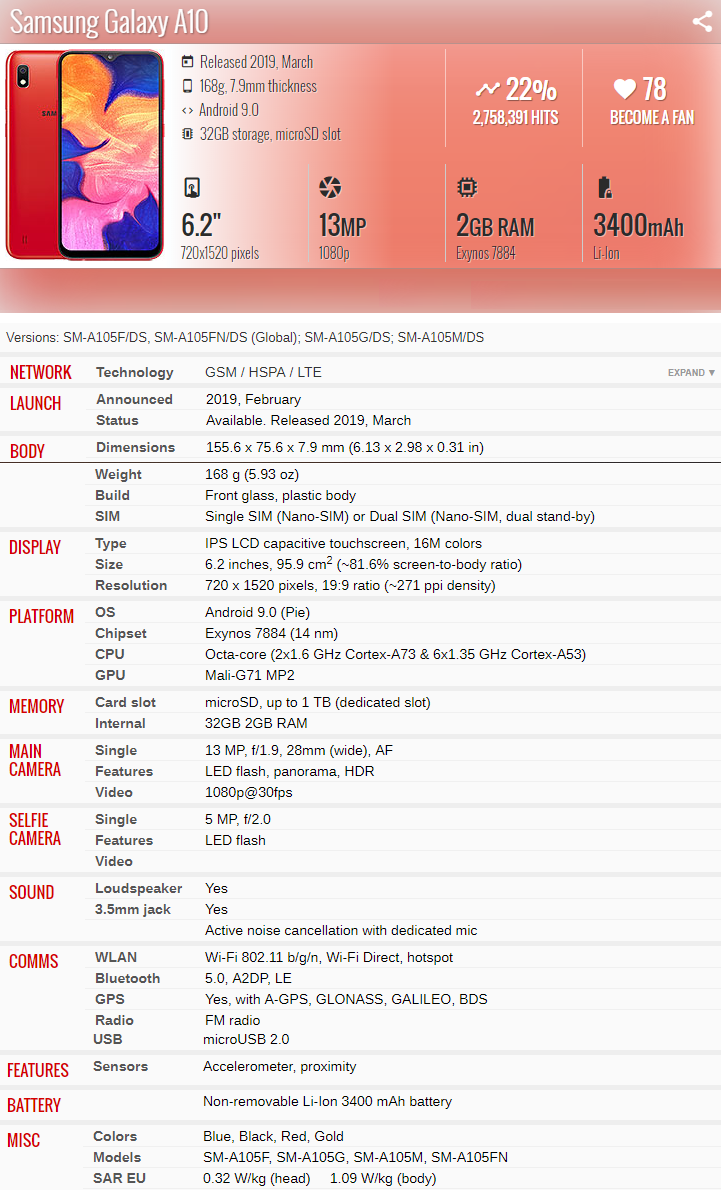Click the Technology spec label
Viewport: 721px width, 1198px height.
134,372
